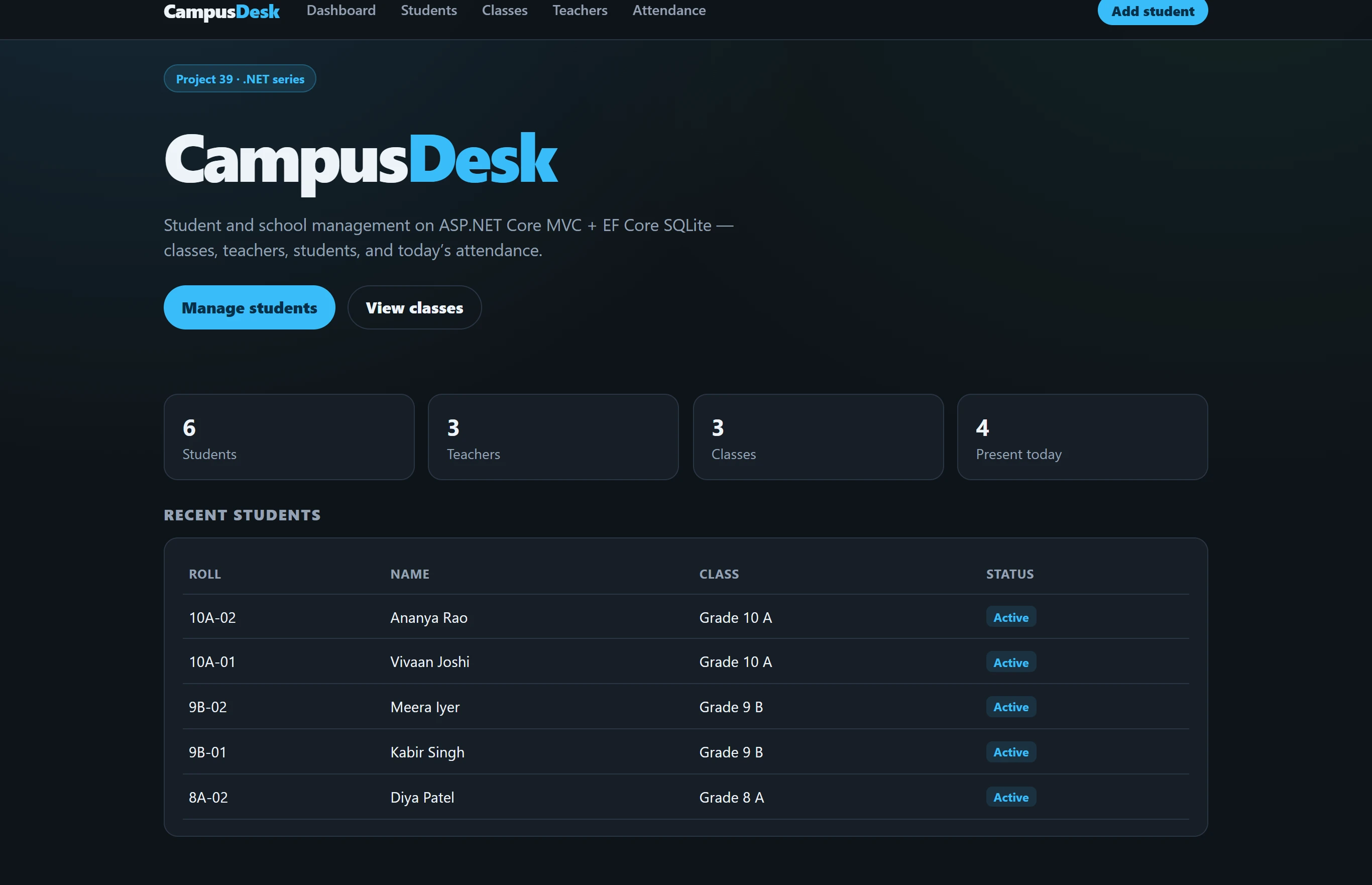
Task: Open the Attendance nav item
Action: [669, 11]
